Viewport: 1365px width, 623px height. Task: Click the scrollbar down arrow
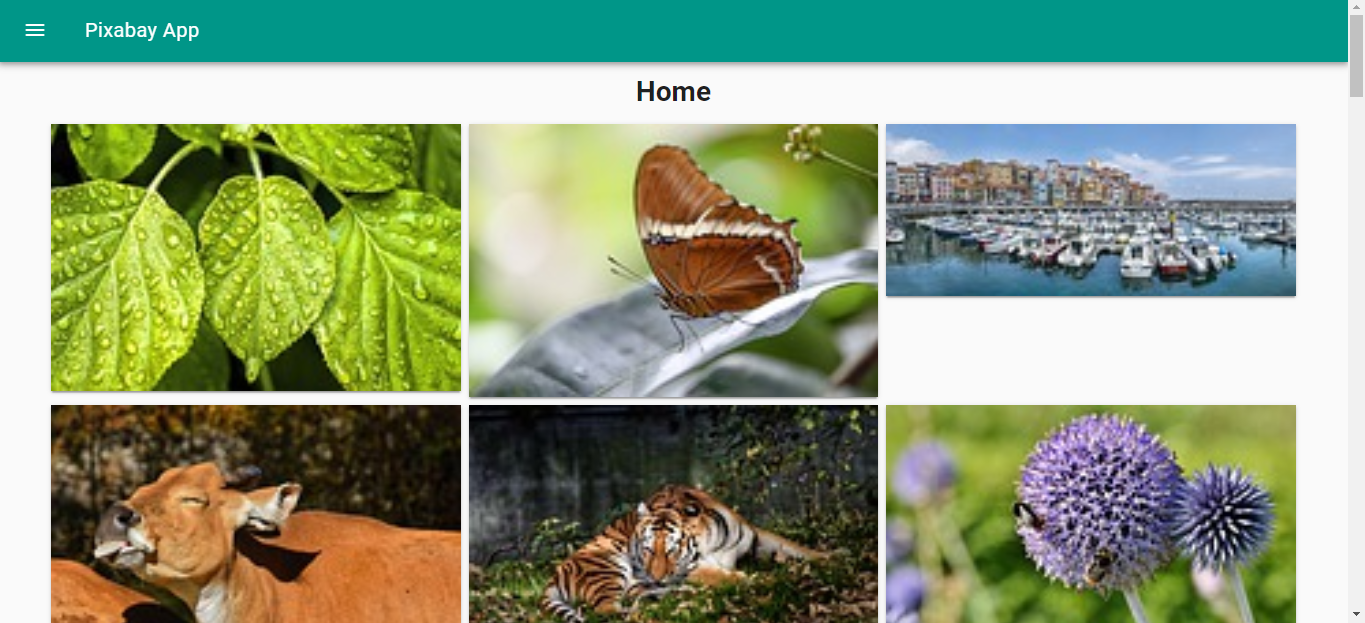click(x=1356, y=614)
